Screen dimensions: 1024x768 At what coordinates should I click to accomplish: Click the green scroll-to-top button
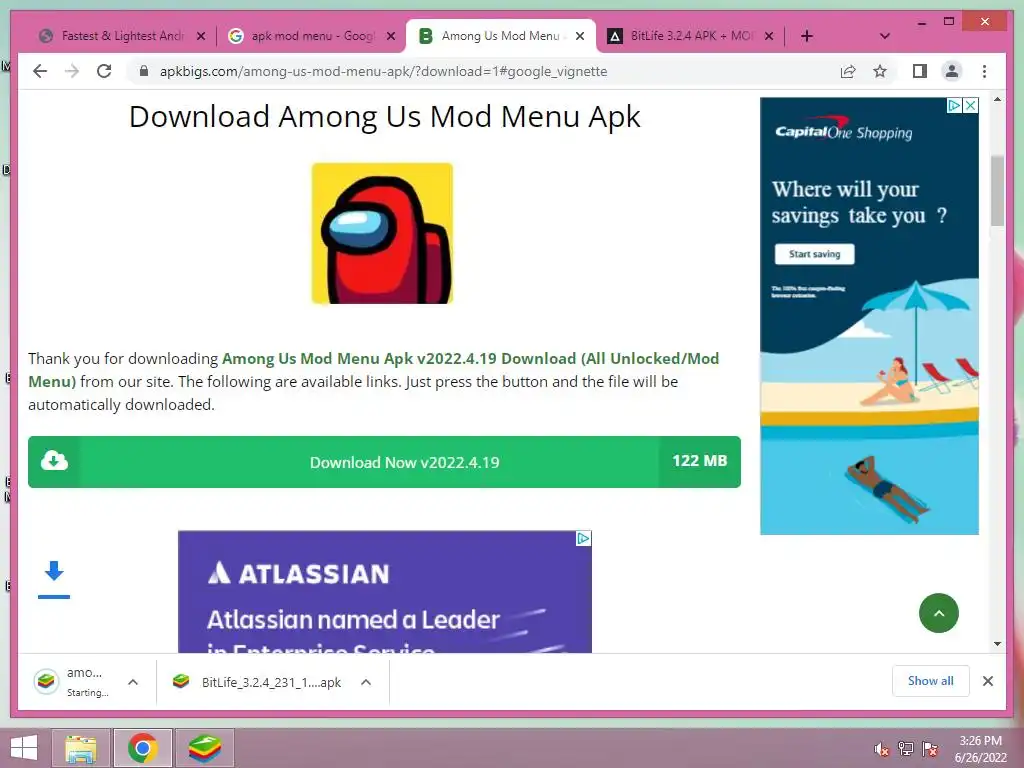938,613
